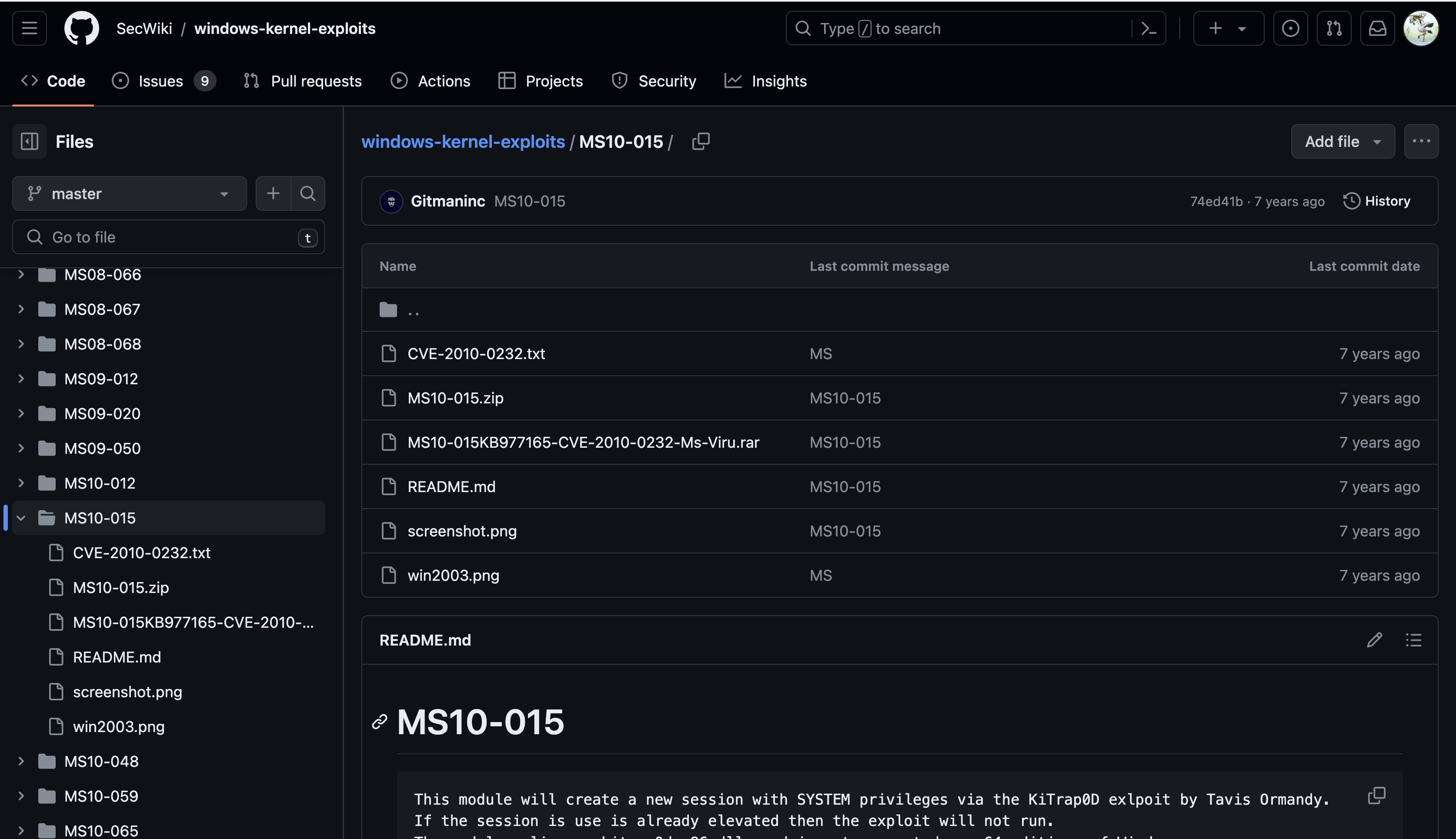Click the search magnifier icon beside branch selector

click(x=308, y=193)
